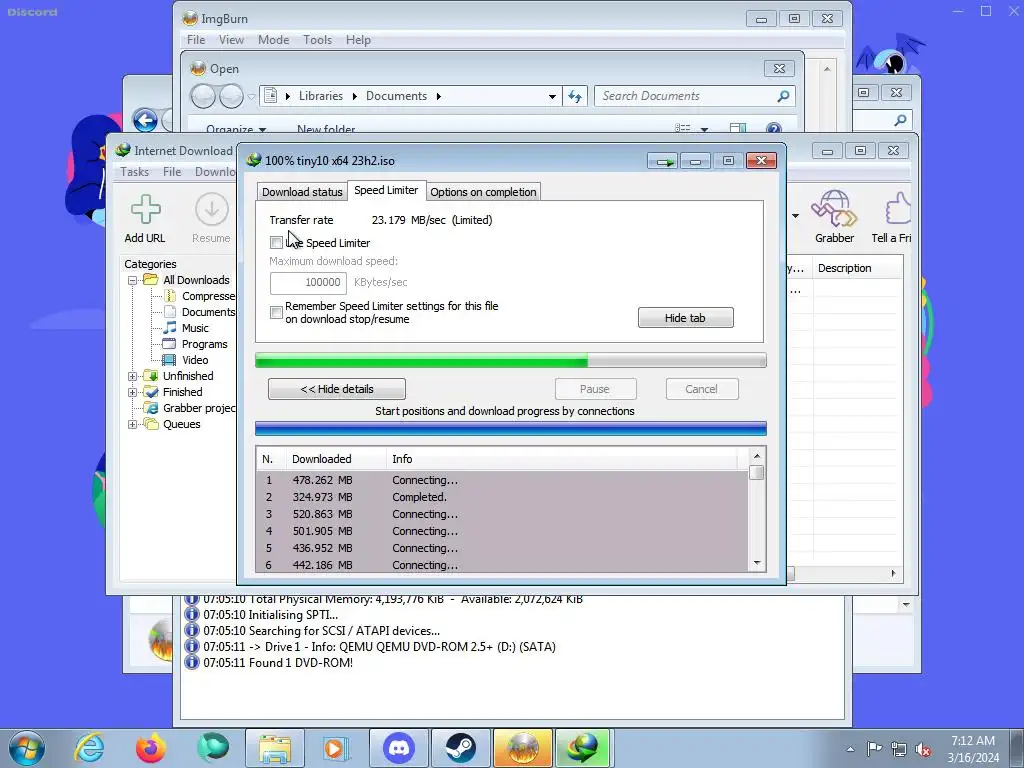Click the Pause button
The image size is (1024, 768).
[595, 389]
